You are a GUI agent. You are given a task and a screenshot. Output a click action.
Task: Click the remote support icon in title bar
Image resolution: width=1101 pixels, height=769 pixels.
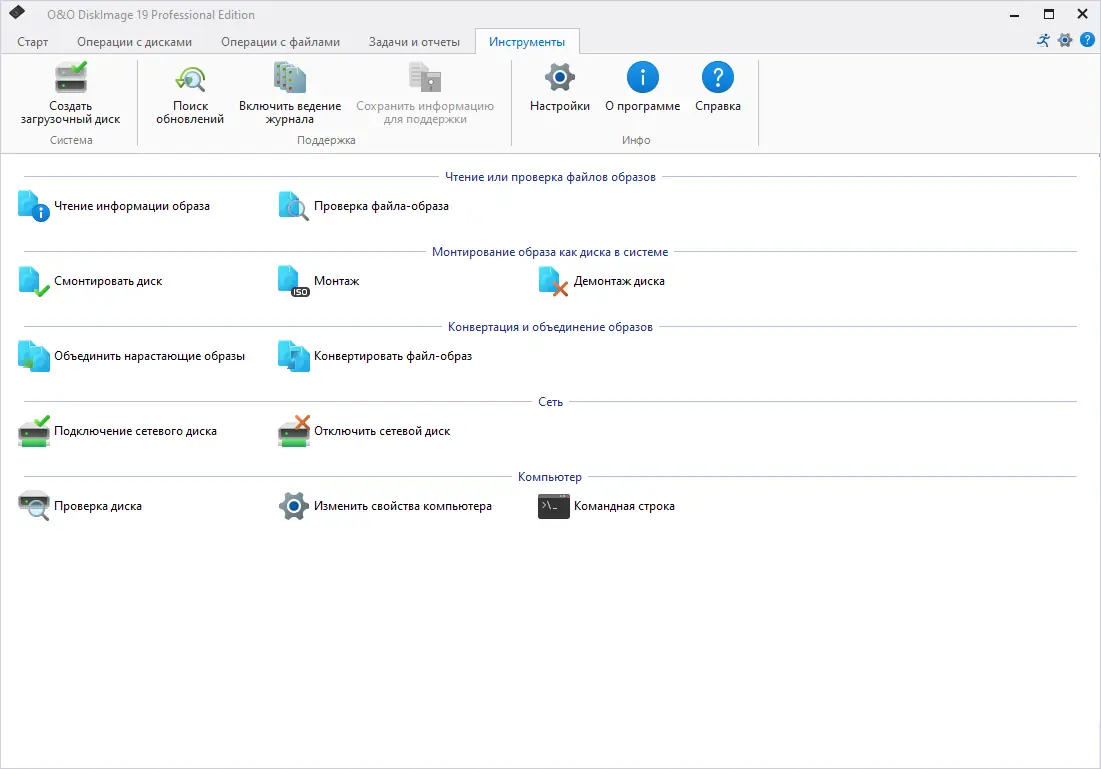tap(1042, 40)
